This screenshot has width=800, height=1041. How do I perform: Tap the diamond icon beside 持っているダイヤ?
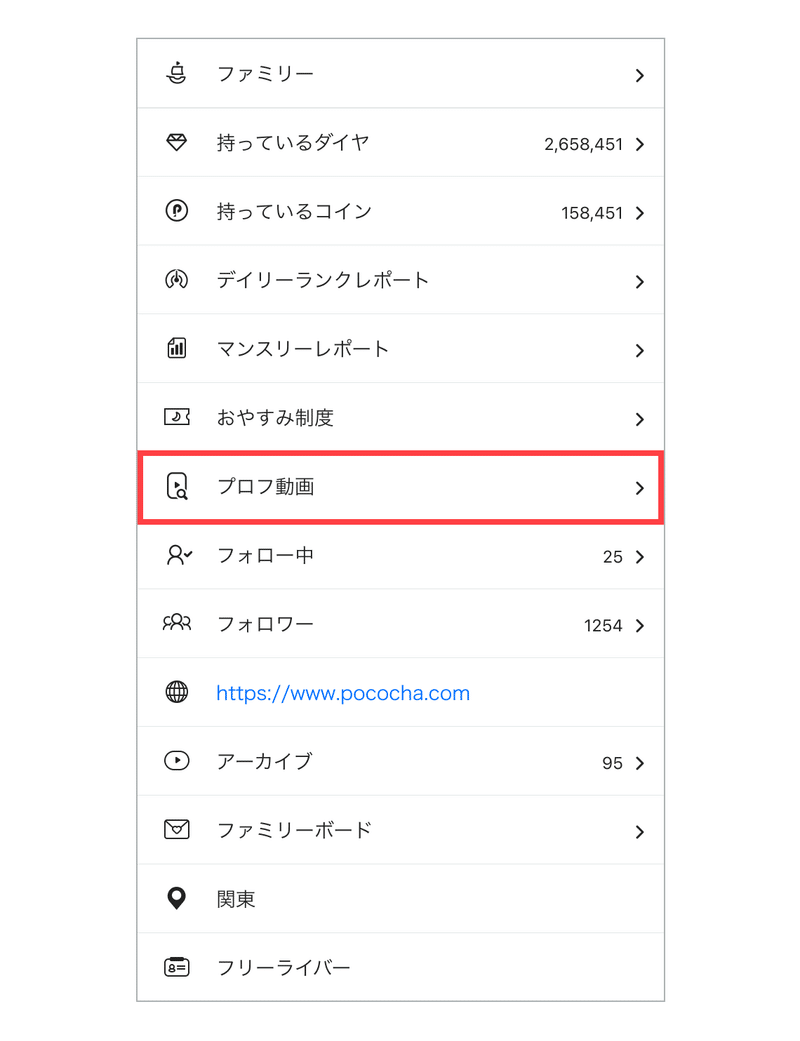(x=177, y=142)
